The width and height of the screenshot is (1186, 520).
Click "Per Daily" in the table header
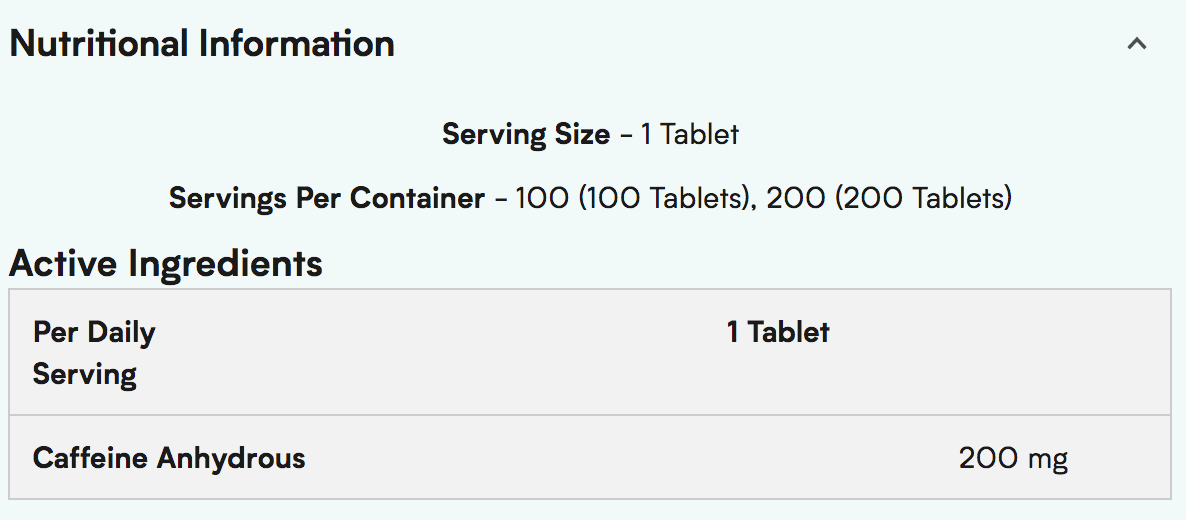click(x=94, y=332)
